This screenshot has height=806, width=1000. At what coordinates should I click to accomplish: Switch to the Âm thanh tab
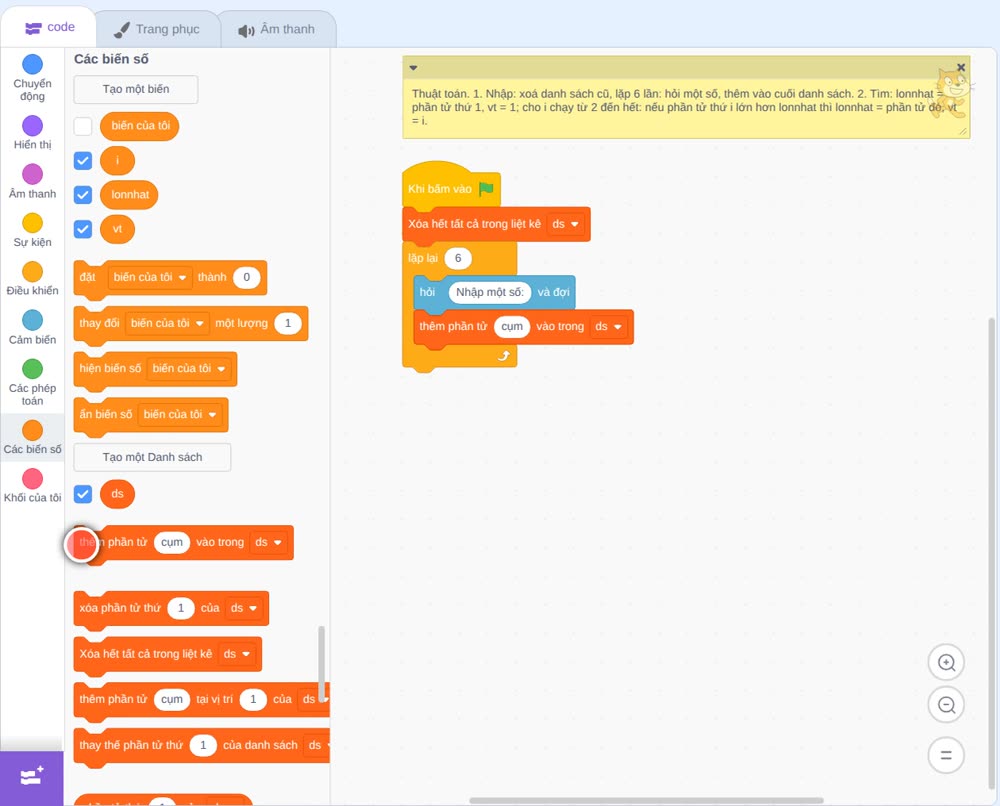(277, 29)
